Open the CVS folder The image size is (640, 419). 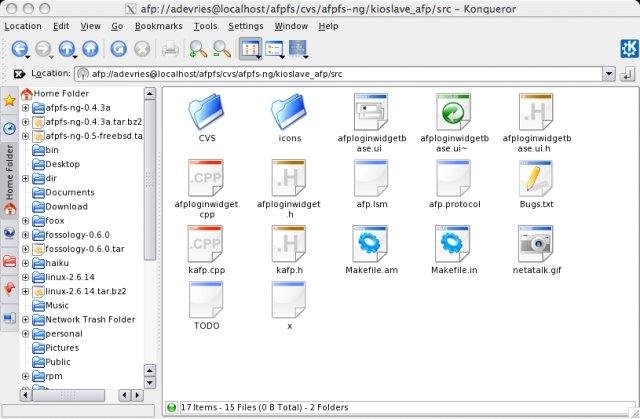point(207,118)
